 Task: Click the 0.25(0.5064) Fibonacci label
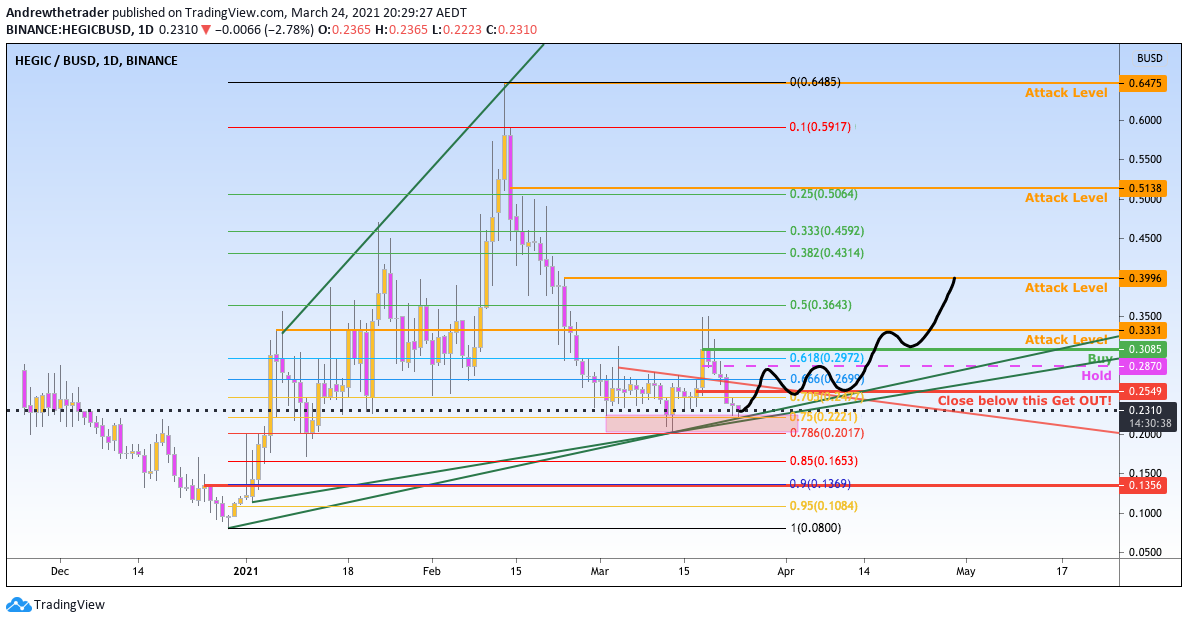point(824,194)
